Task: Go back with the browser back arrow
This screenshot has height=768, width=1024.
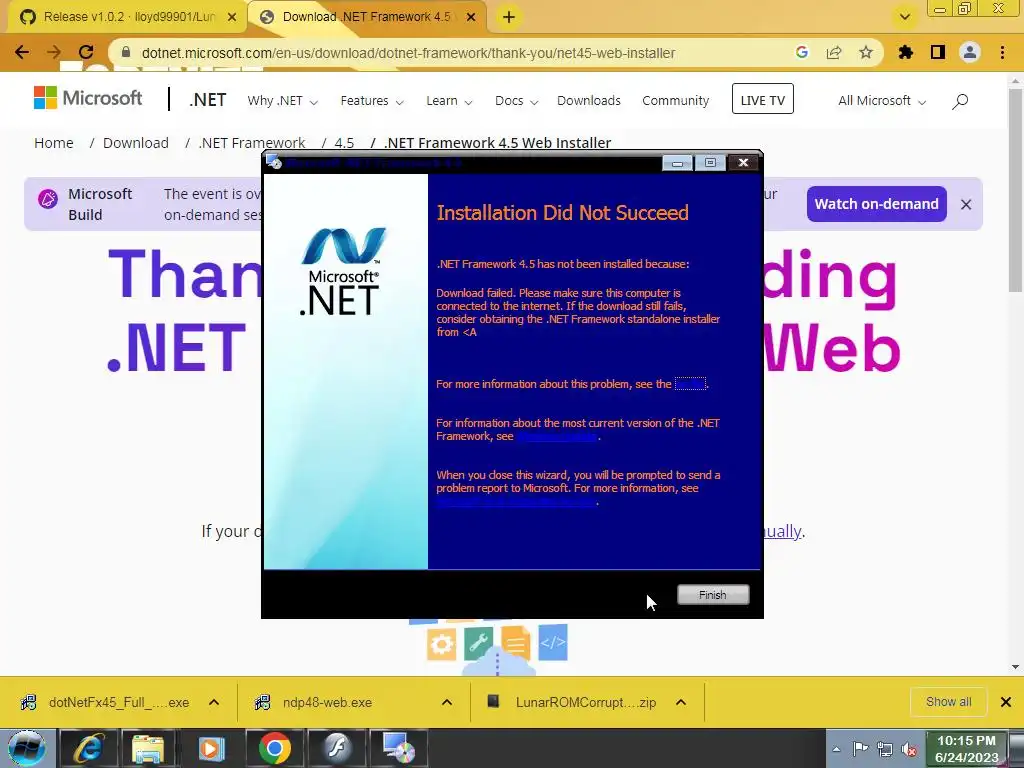Action: 22,52
